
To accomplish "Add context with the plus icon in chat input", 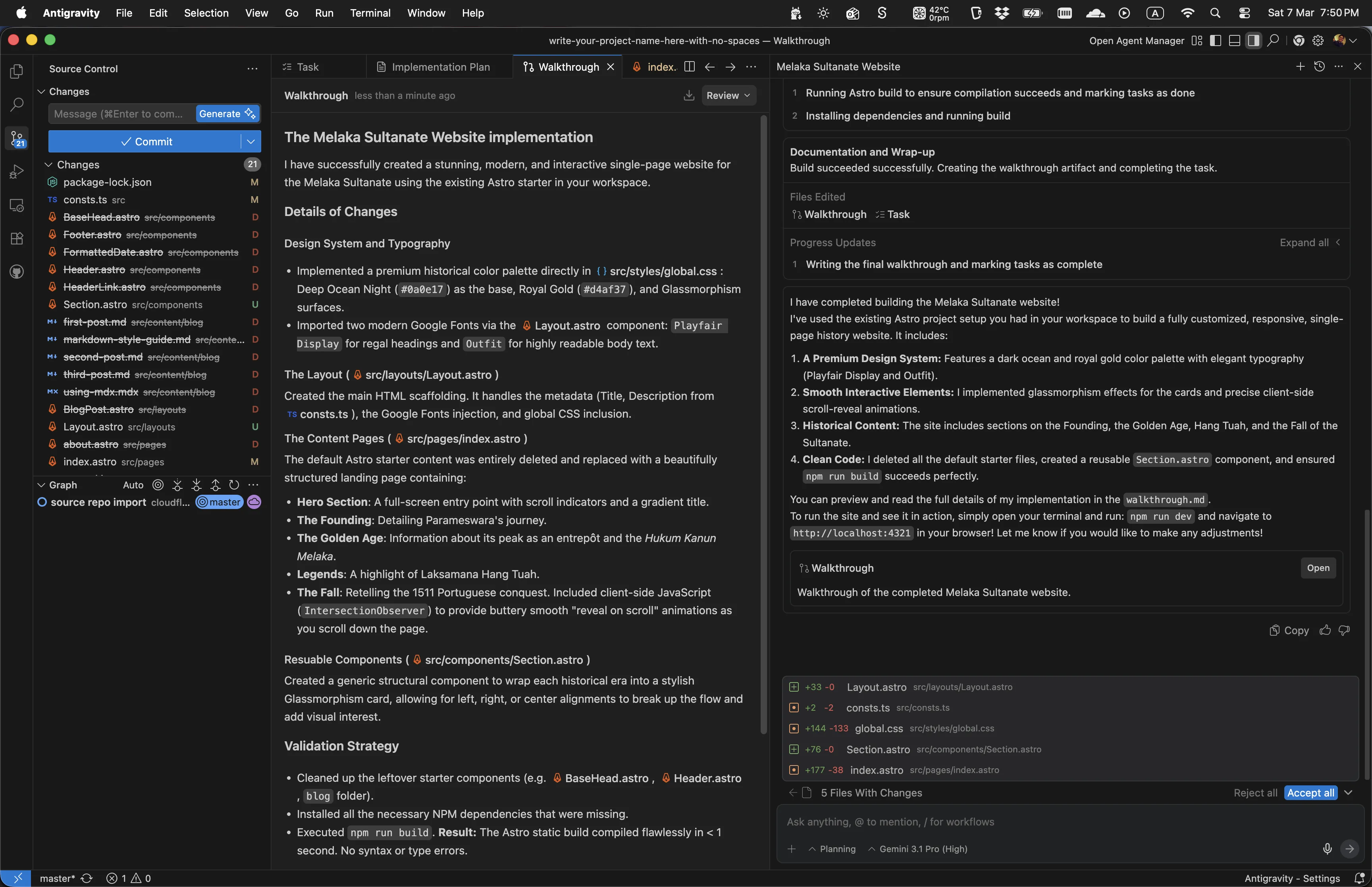I will [x=792, y=849].
